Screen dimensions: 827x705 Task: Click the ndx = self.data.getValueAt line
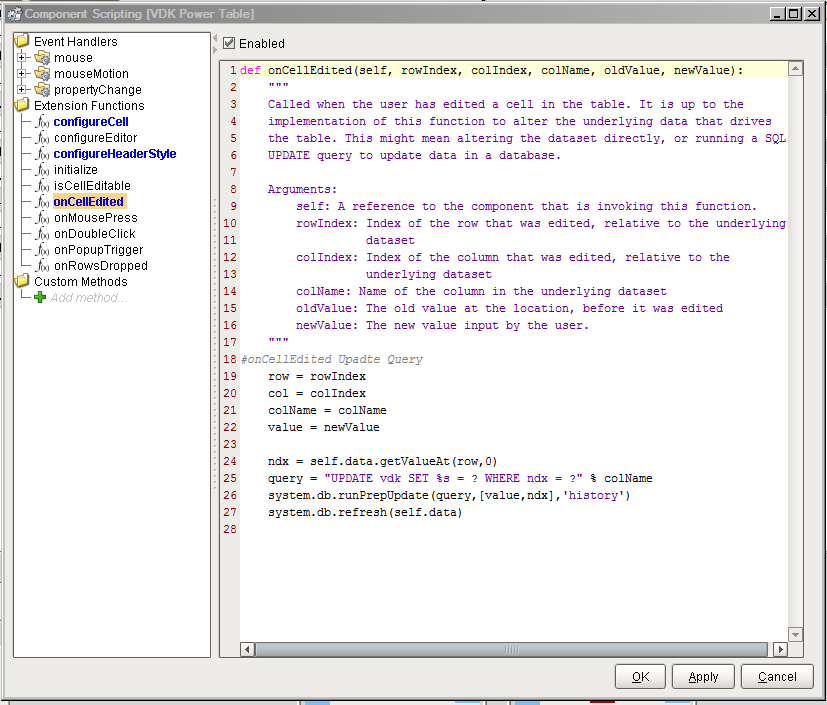(x=382, y=461)
